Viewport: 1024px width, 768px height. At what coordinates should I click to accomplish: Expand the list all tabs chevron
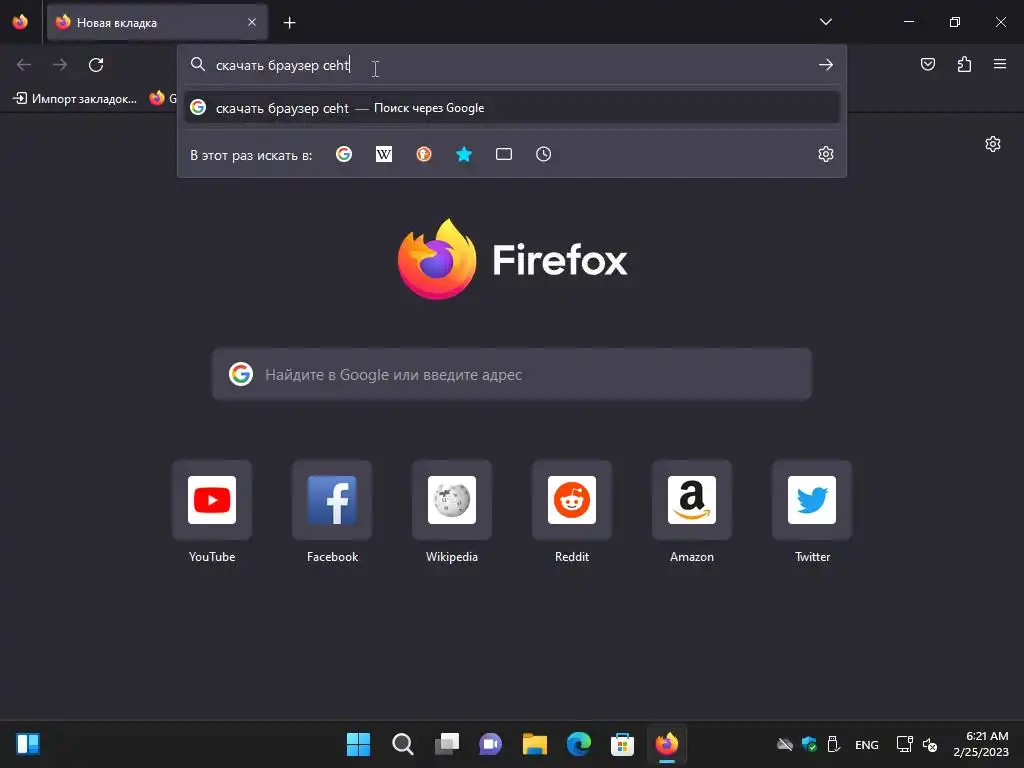click(x=825, y=22)
